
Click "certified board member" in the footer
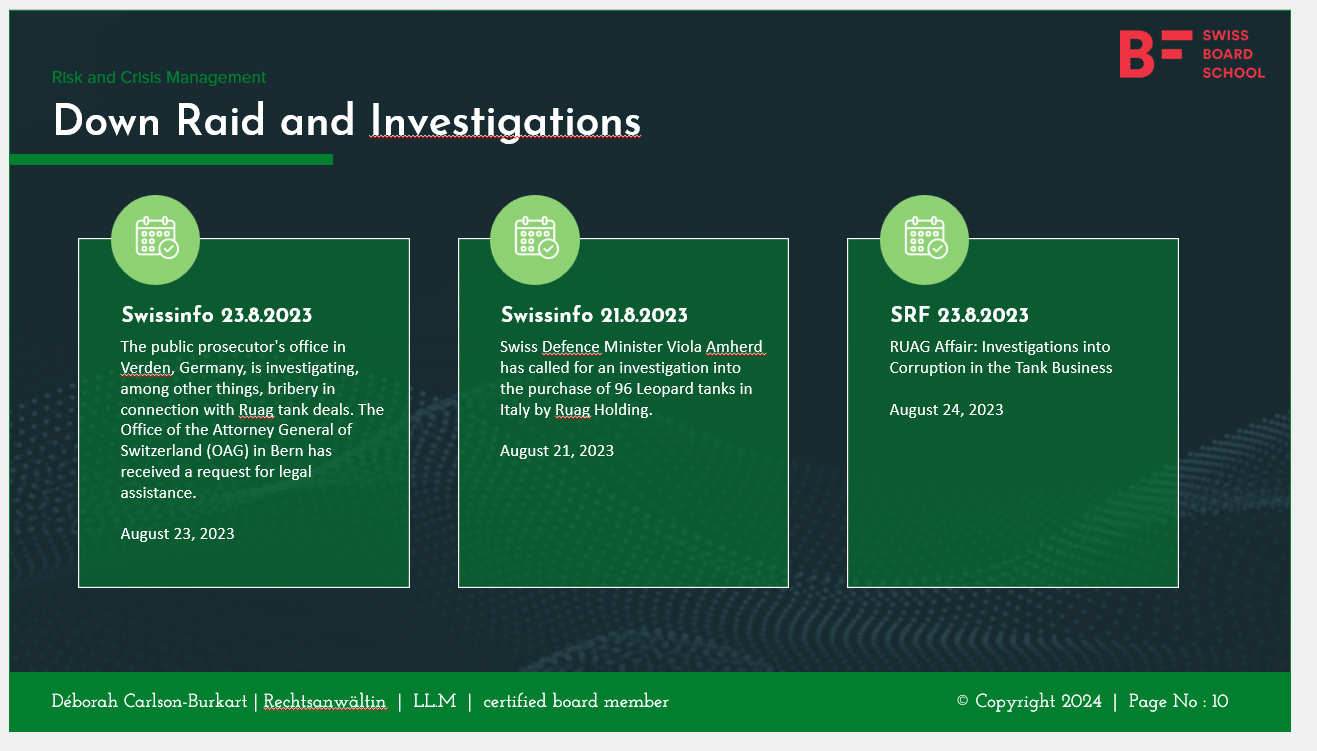tap(576, 702)
